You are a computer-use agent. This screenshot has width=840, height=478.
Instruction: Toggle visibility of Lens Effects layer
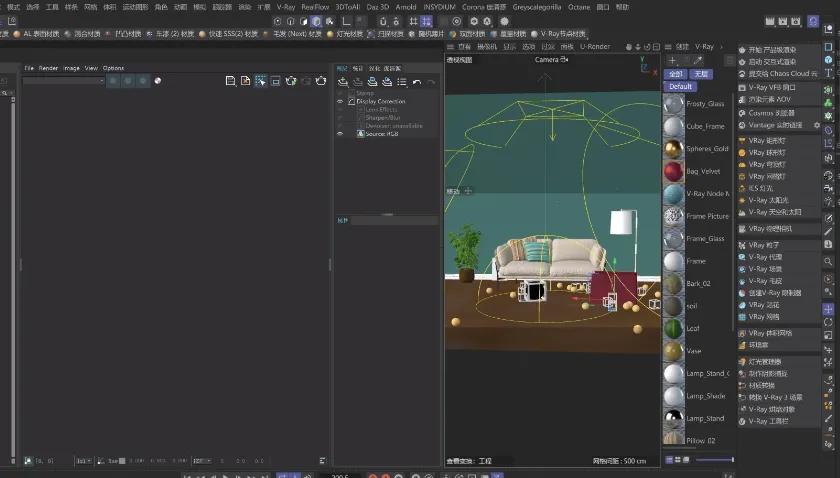(340, 109)
